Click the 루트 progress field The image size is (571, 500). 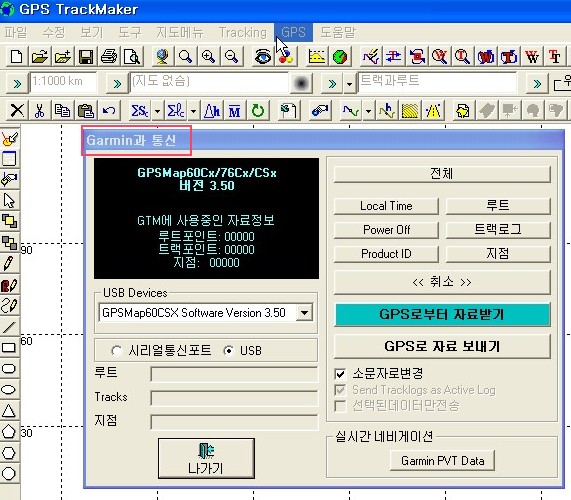(234, 374)
